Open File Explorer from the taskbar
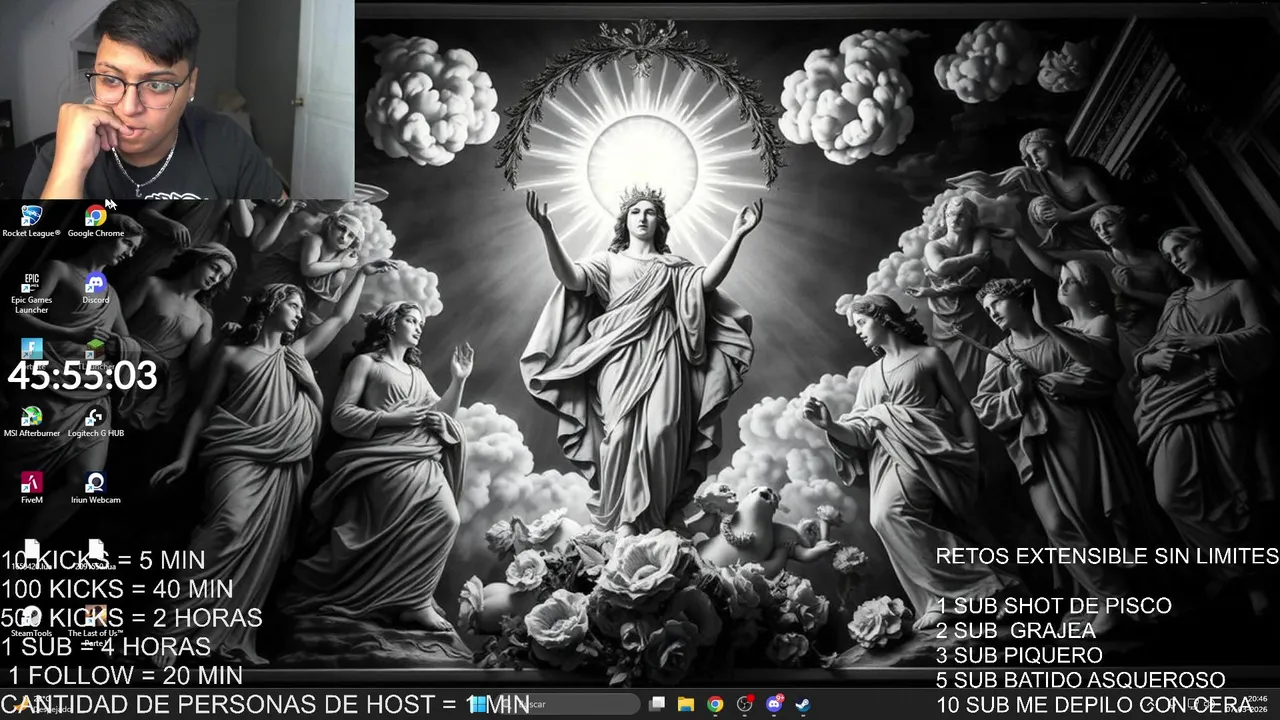The image size is (1280, 720). coord(686,704)
